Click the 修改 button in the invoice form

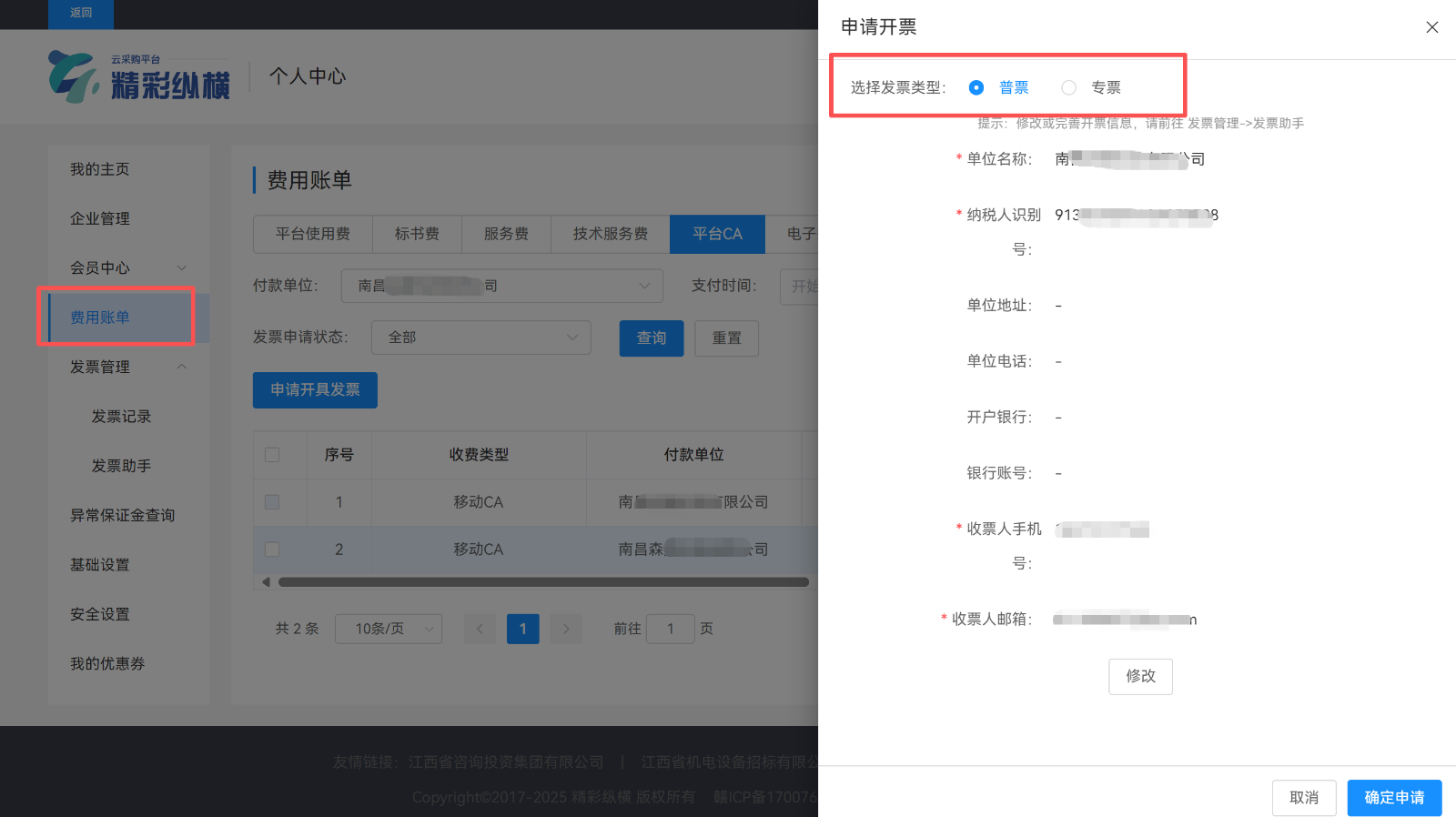(1140, 676)
